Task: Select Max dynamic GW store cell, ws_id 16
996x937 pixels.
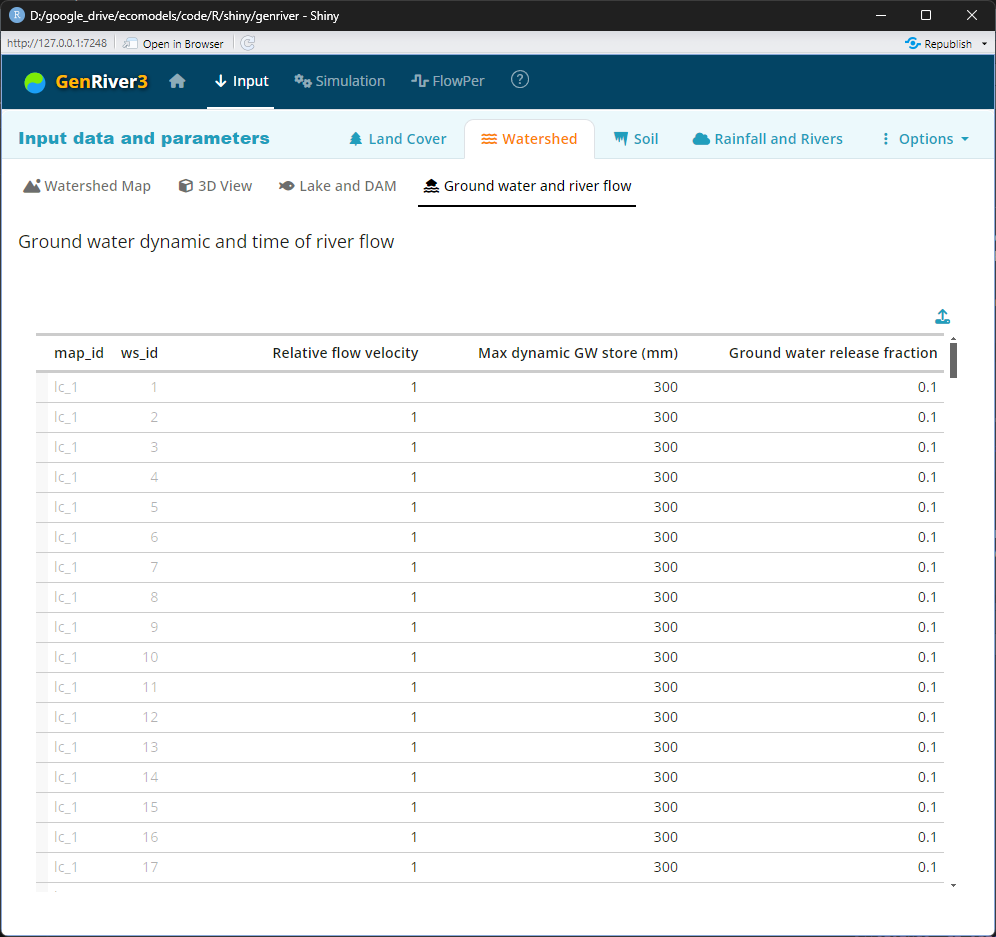Action: (554, 837)
